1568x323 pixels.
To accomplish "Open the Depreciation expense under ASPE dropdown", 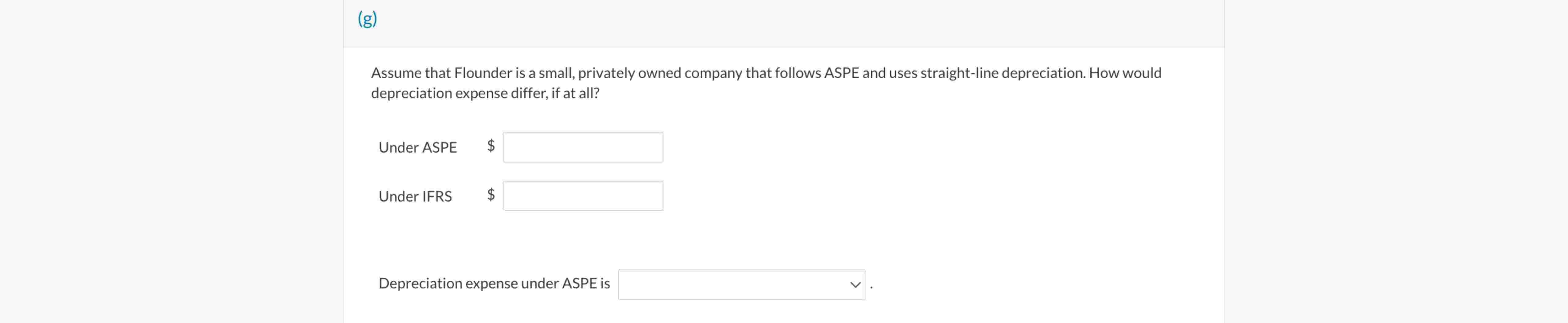I will [x=740, y=285].
